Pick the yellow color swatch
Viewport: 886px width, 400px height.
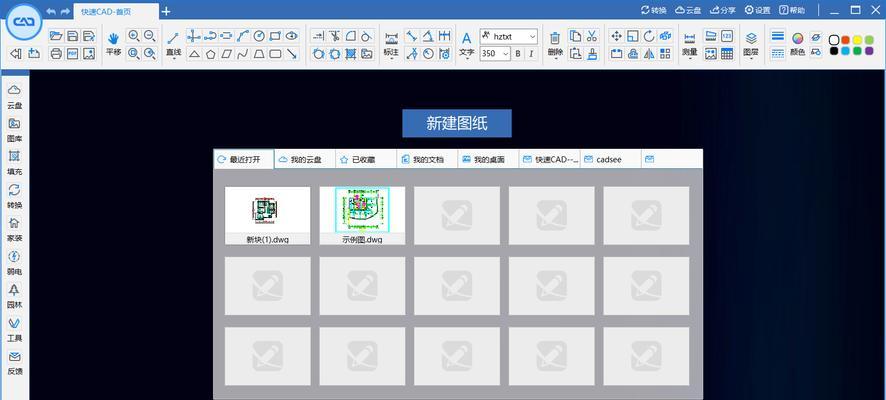tap(857, 40)
